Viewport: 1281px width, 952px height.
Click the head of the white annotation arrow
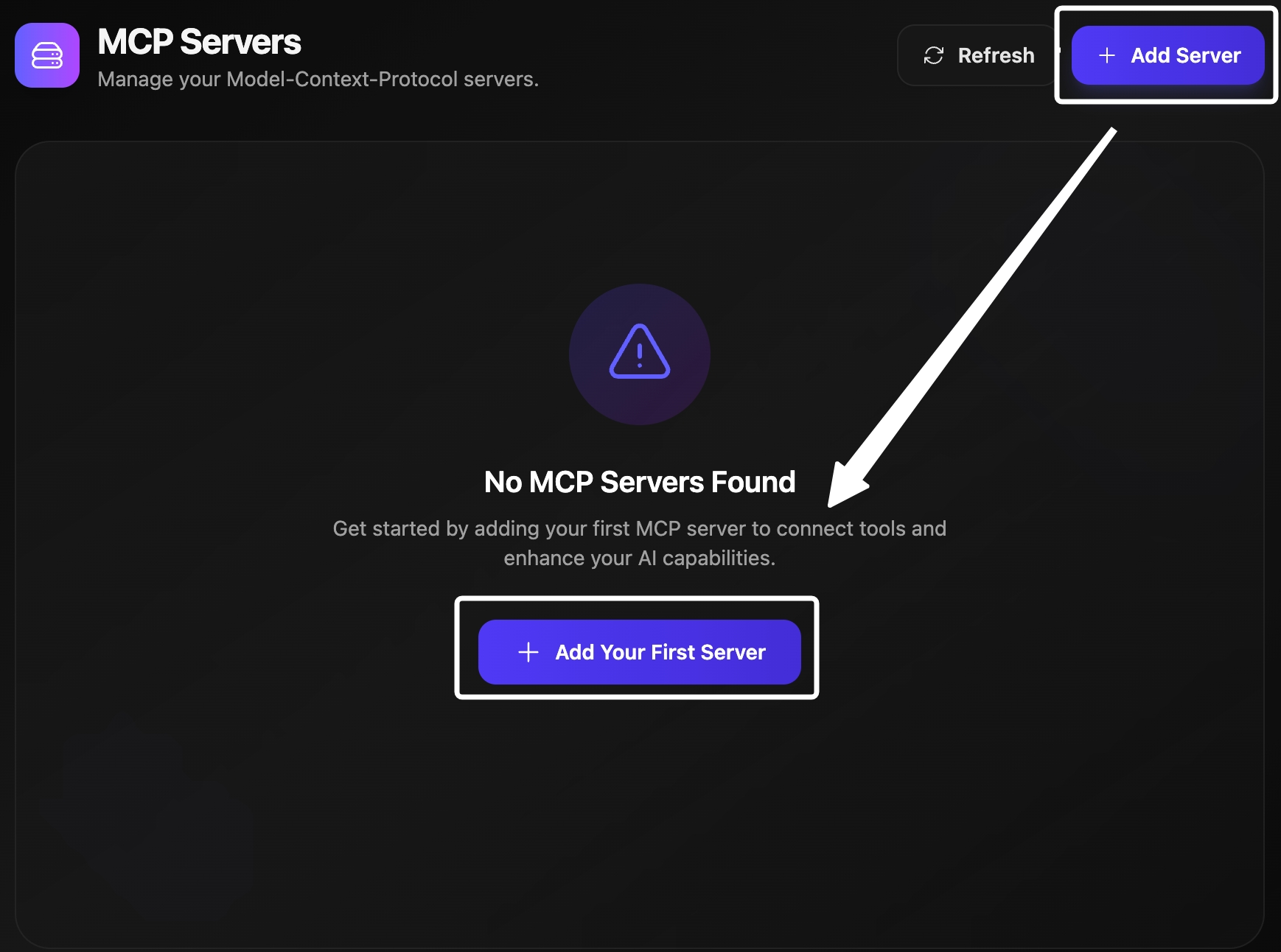pos(848,486)
